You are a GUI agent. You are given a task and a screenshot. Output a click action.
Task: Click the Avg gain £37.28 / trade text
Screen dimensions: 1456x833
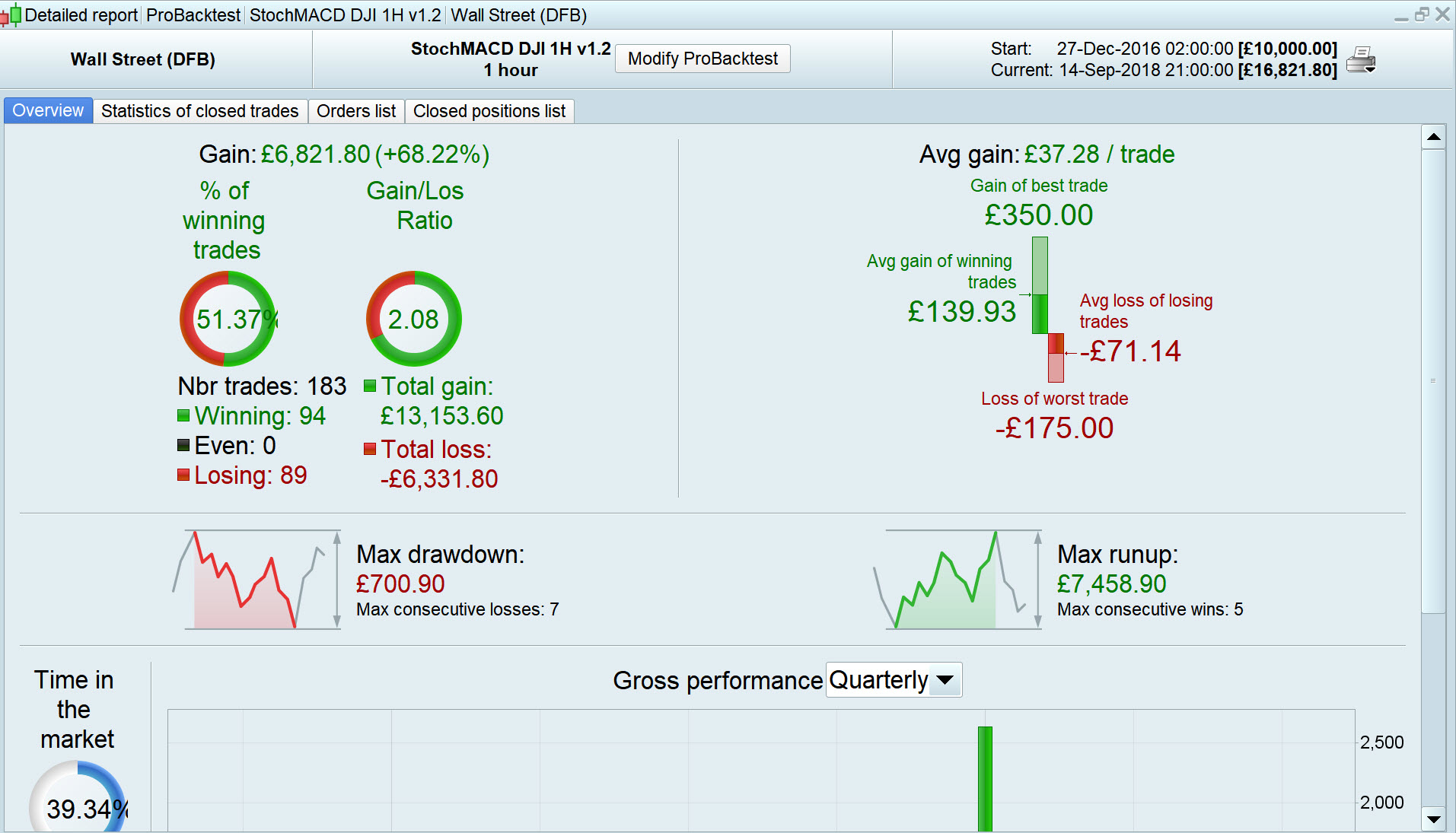pos(1047,154)
